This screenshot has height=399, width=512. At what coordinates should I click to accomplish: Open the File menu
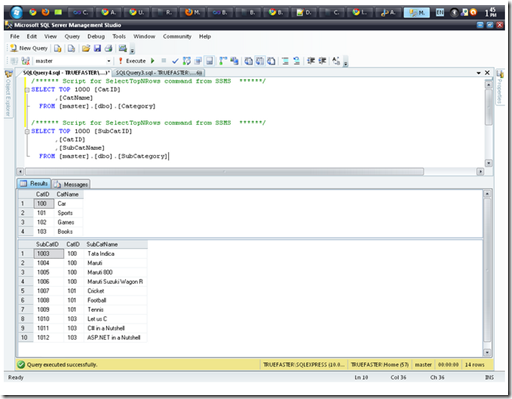pyautogui.click(x=15, y=36)
